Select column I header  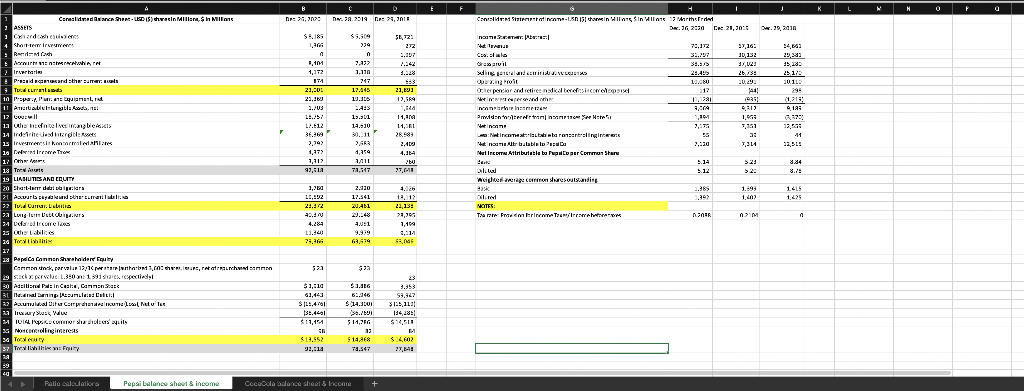(x=737, y=7)
